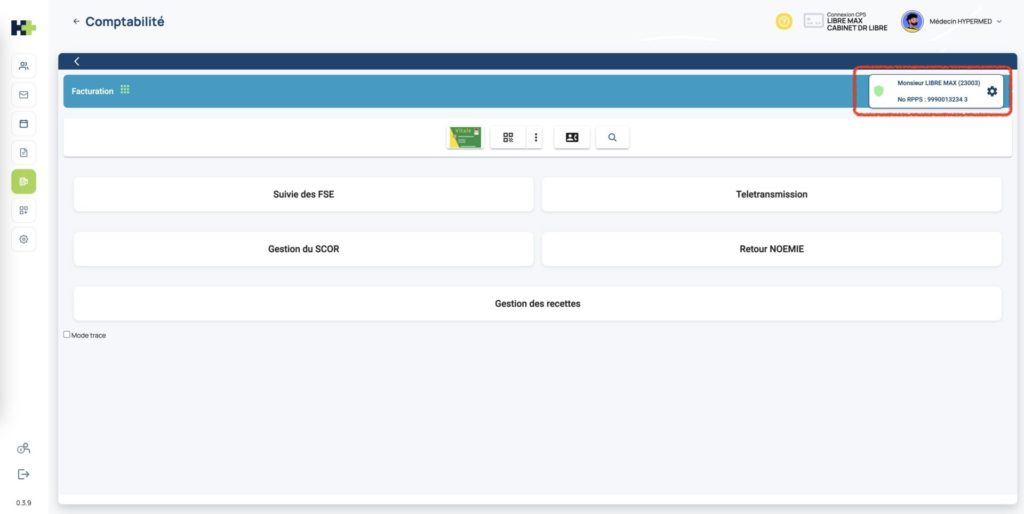Open the three-dot menu beside QR code
The image size is (1024, 514).
[535, 138]
